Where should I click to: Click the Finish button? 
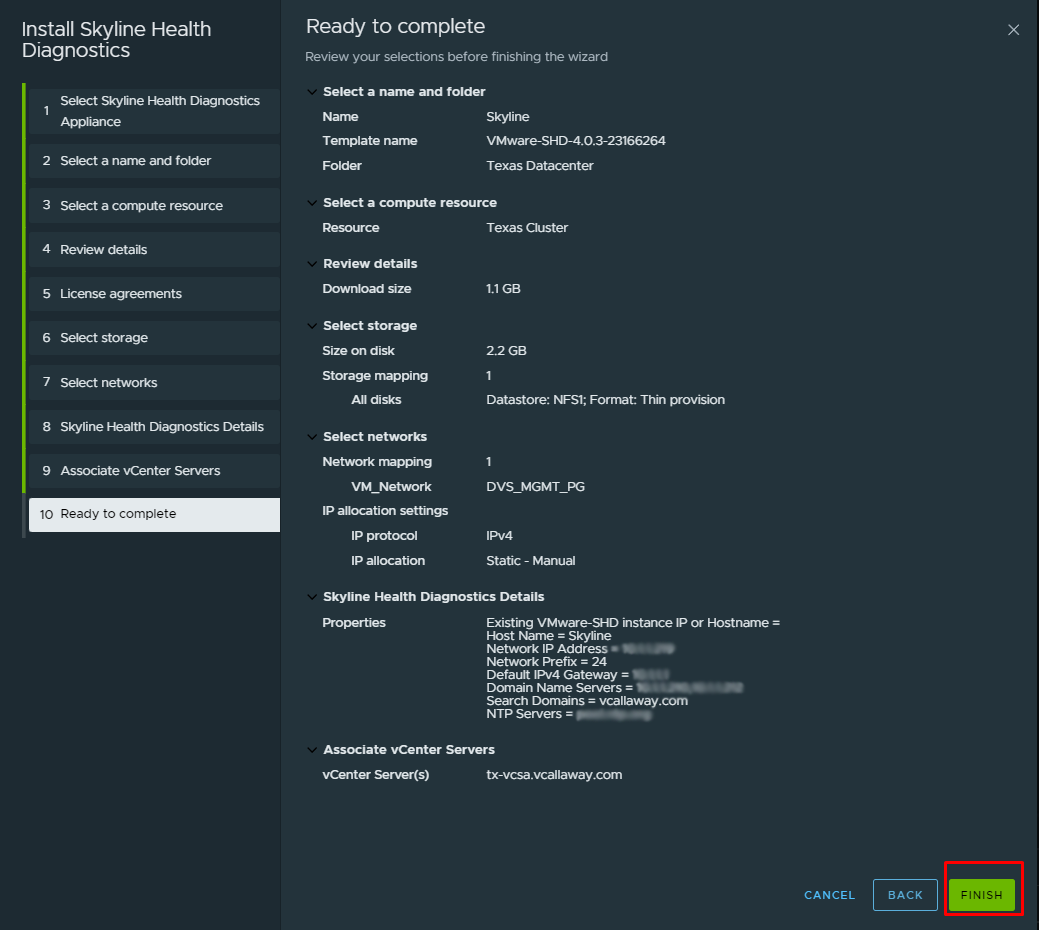tap(981, 895)
